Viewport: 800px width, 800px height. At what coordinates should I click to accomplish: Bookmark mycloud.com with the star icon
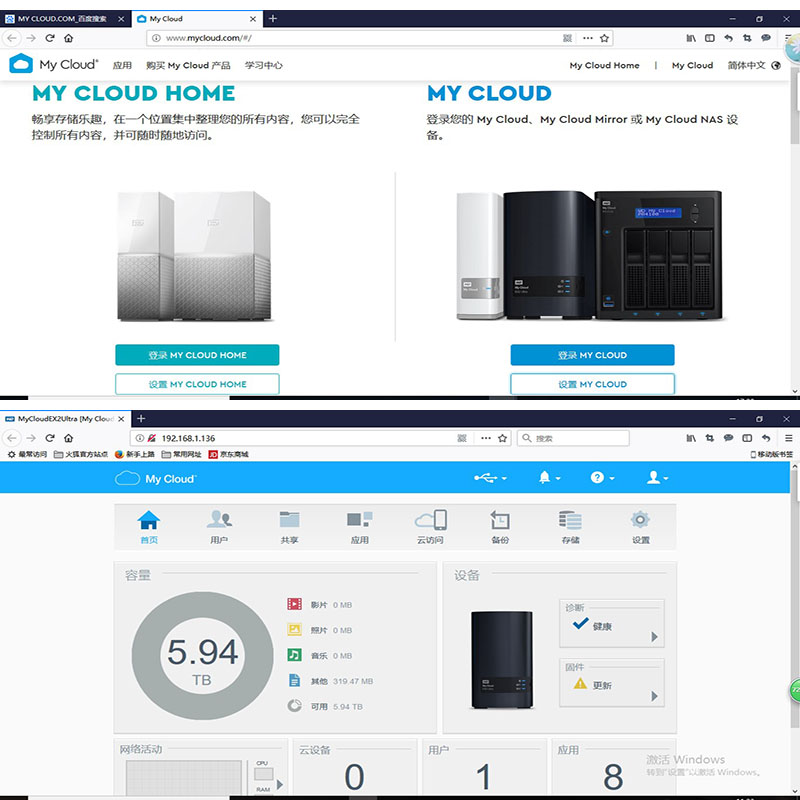click(x=604, y=38)
